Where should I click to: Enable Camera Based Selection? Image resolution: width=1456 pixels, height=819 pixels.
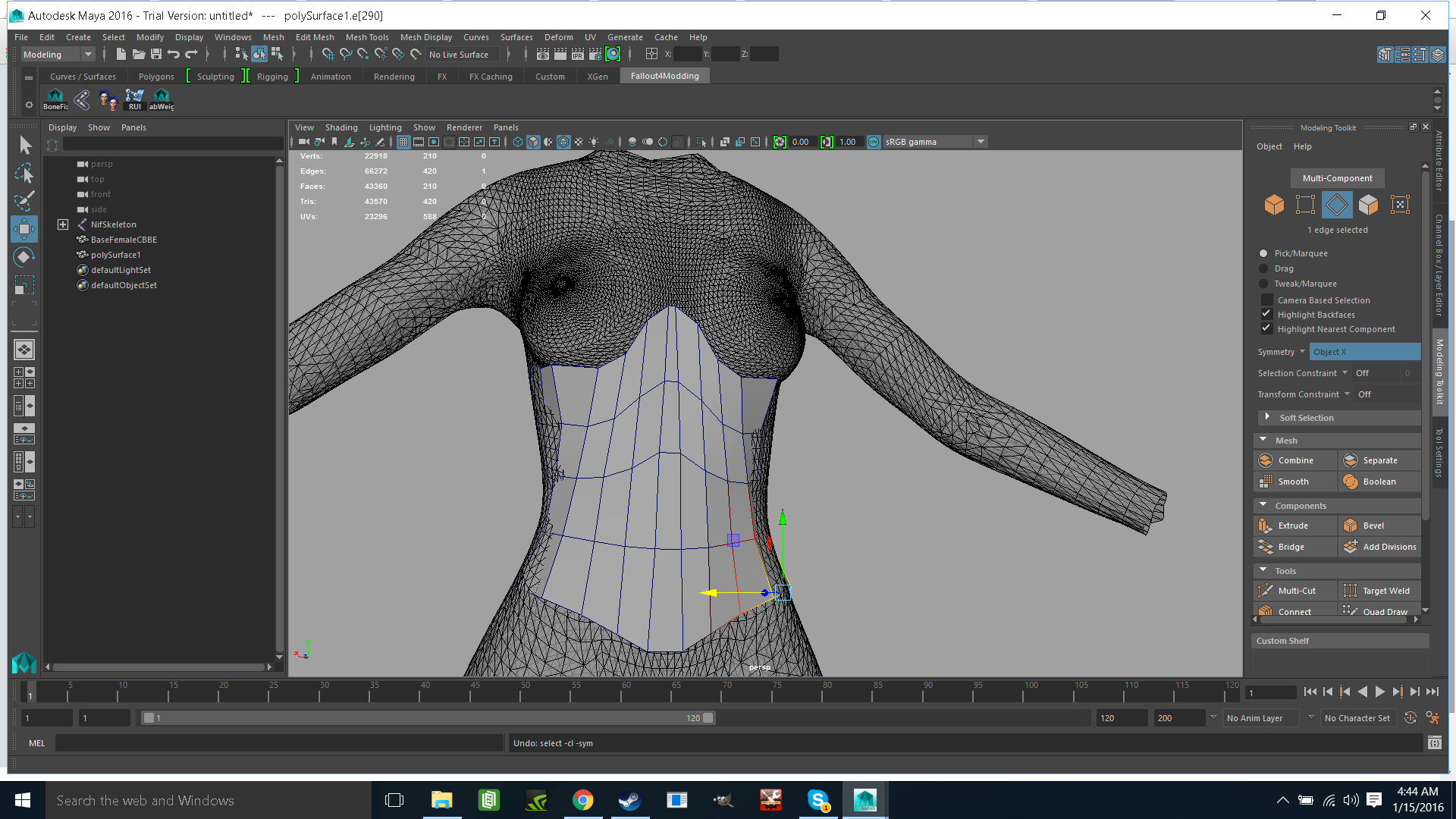(x=1266, y=300)
